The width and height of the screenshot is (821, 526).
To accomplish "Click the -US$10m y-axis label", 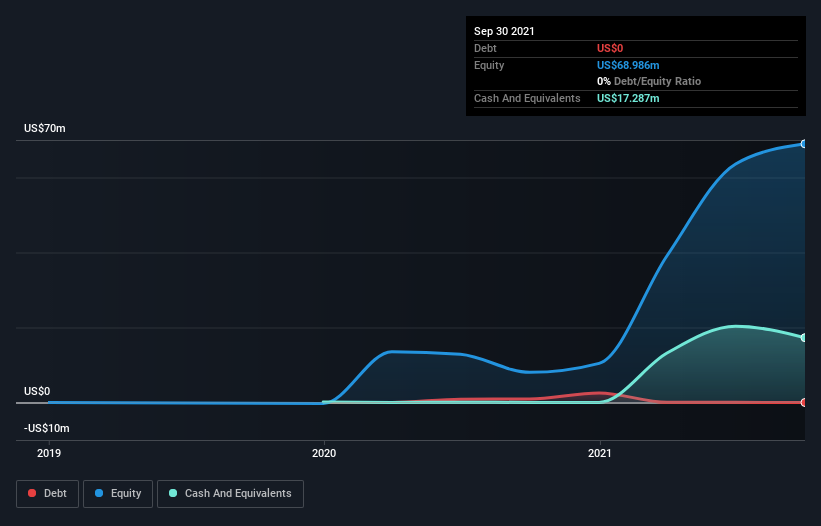I will point(47,428).
